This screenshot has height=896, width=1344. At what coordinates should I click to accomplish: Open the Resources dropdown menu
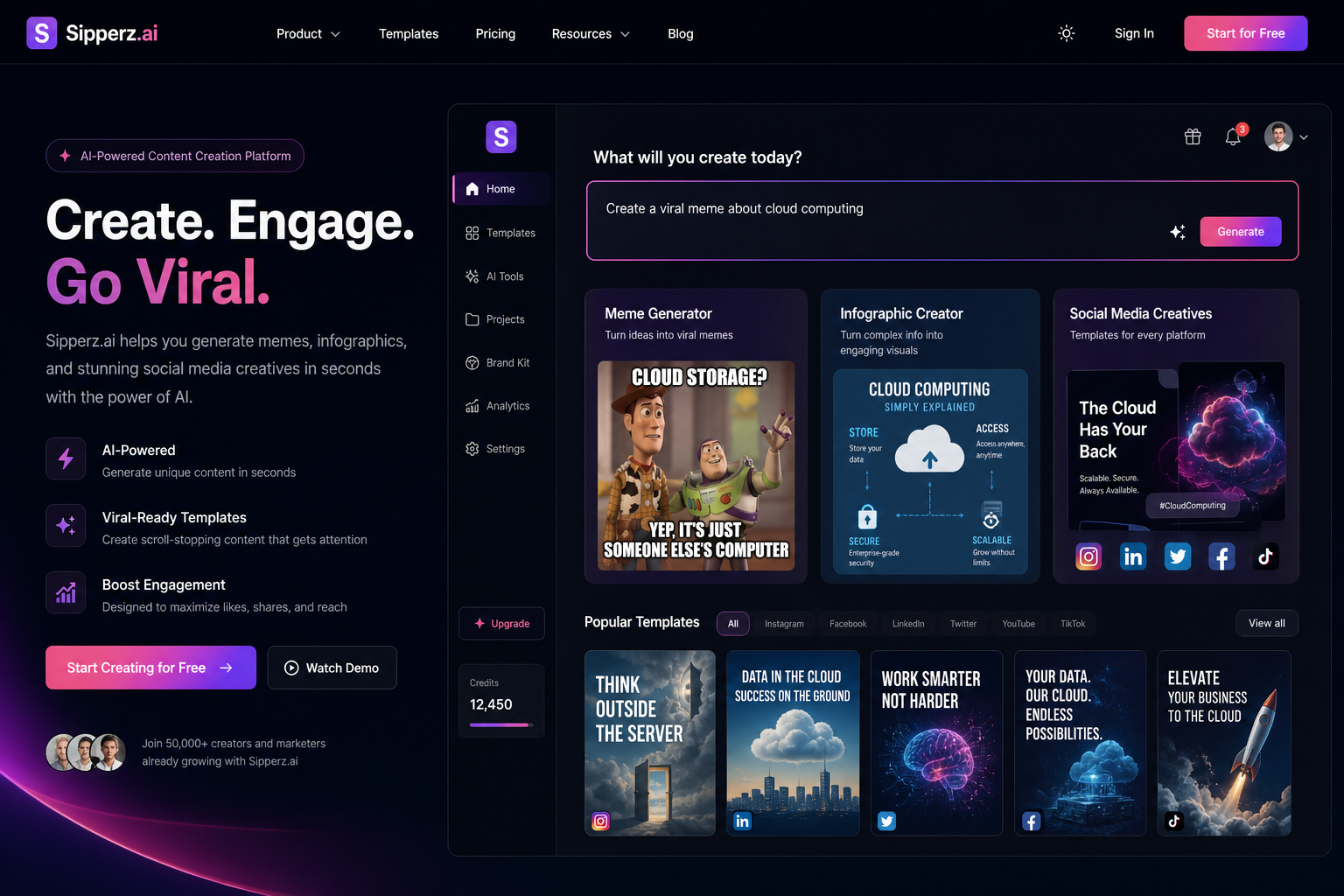[x=591, y=34]
